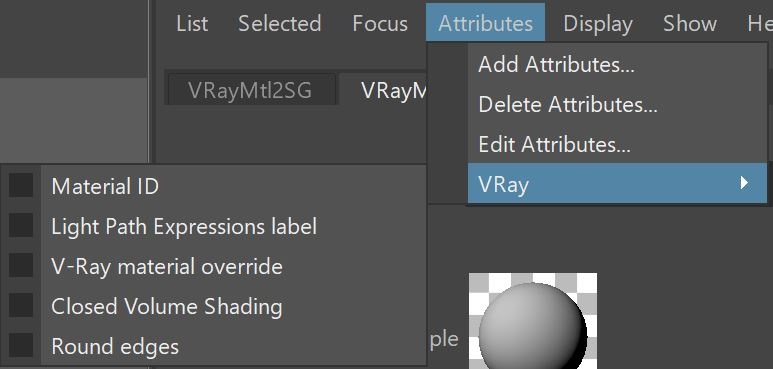This screenshot has height=369, width=773.
Task: Open the Selected menu
Action: coord(280,23)
